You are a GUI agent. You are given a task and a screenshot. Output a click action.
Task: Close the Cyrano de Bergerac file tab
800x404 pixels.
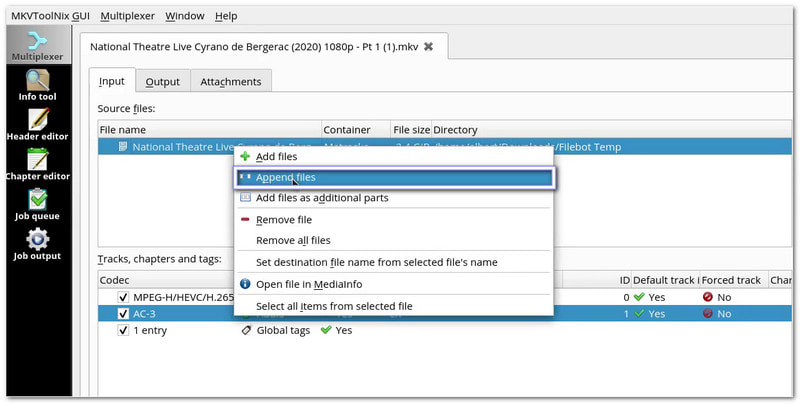[429, 46]
